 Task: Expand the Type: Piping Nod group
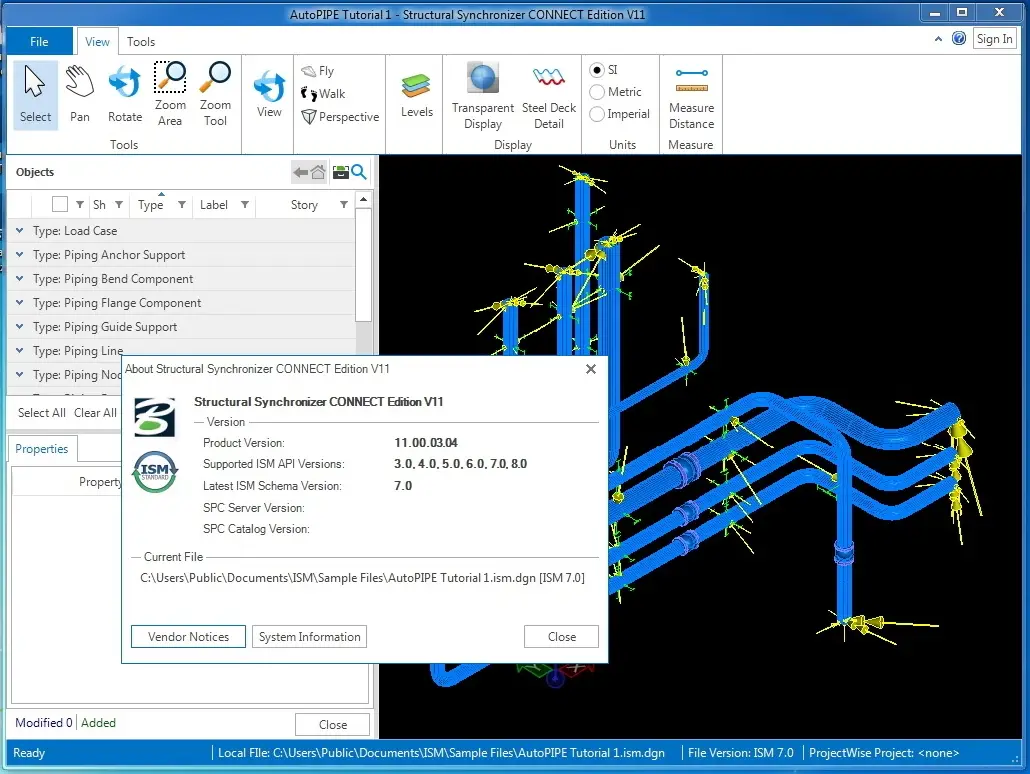[x=20, y=375]
